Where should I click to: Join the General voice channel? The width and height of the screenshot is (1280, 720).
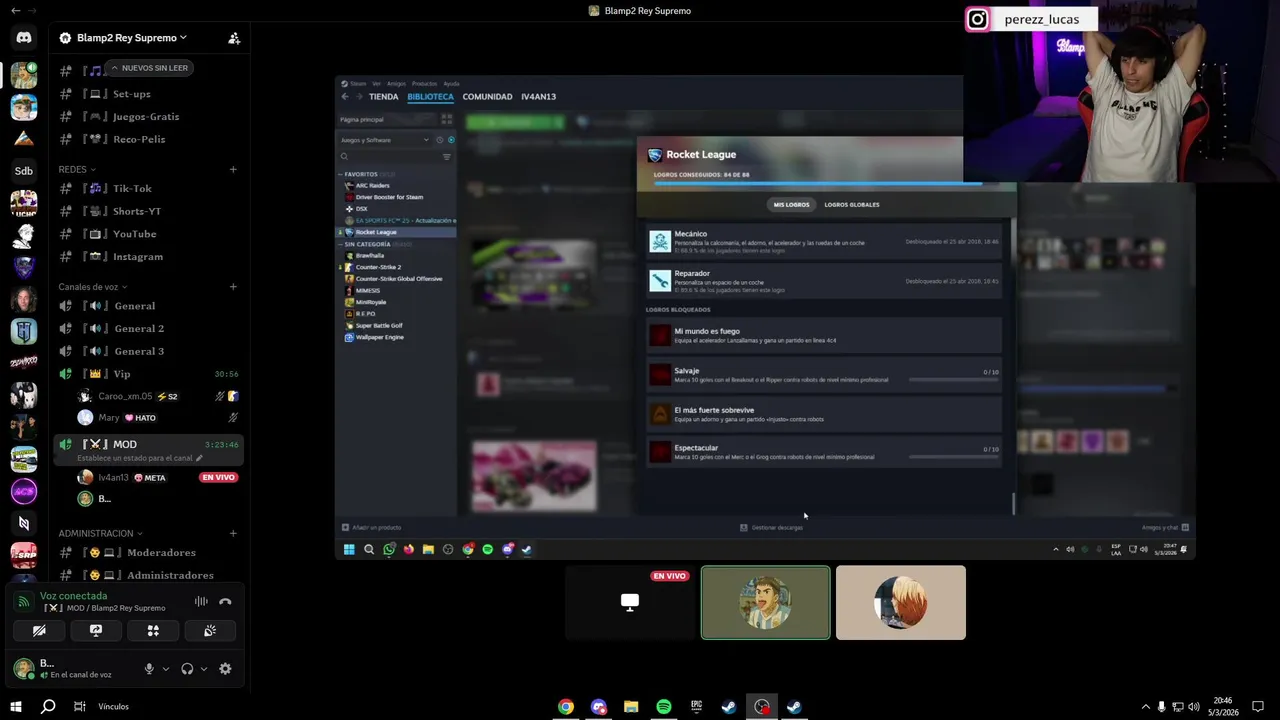tap(148, 306)
